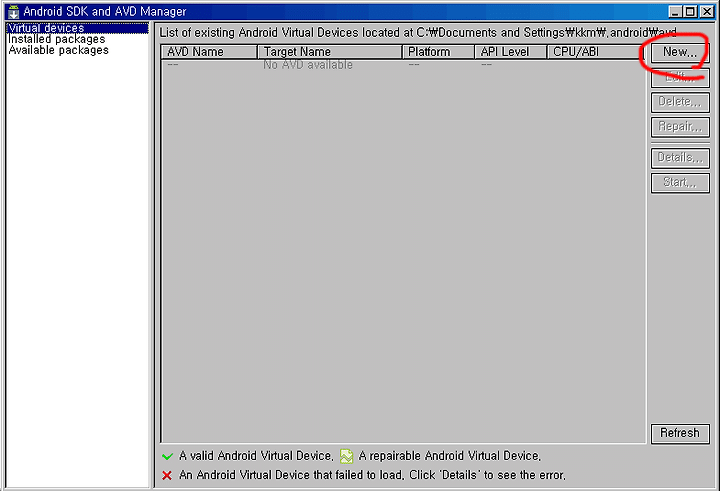Click the Details... button
Image resolution: width=720 pixels, height=491 pixels.
coord(680,158)
